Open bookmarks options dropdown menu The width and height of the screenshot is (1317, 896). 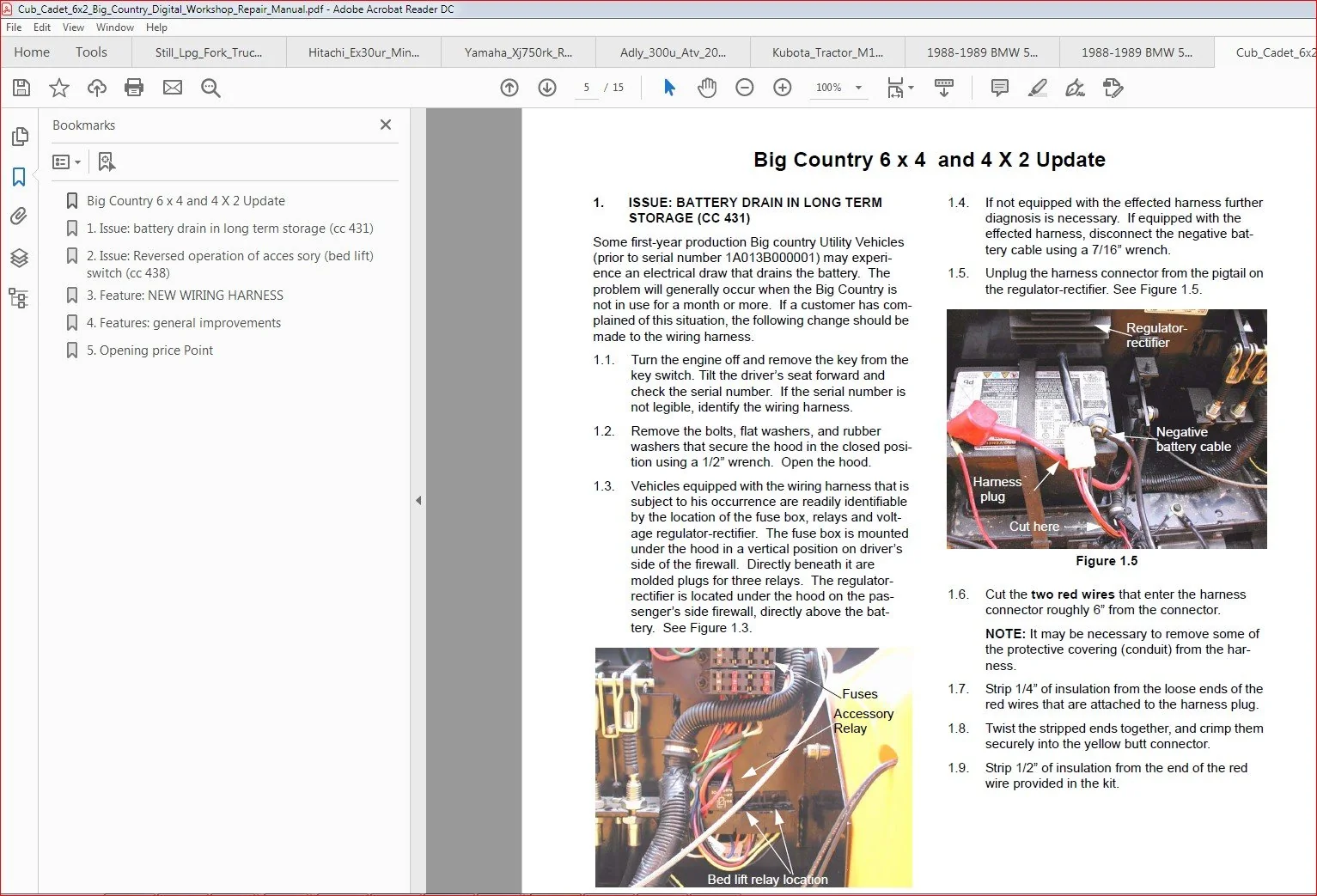66,162
